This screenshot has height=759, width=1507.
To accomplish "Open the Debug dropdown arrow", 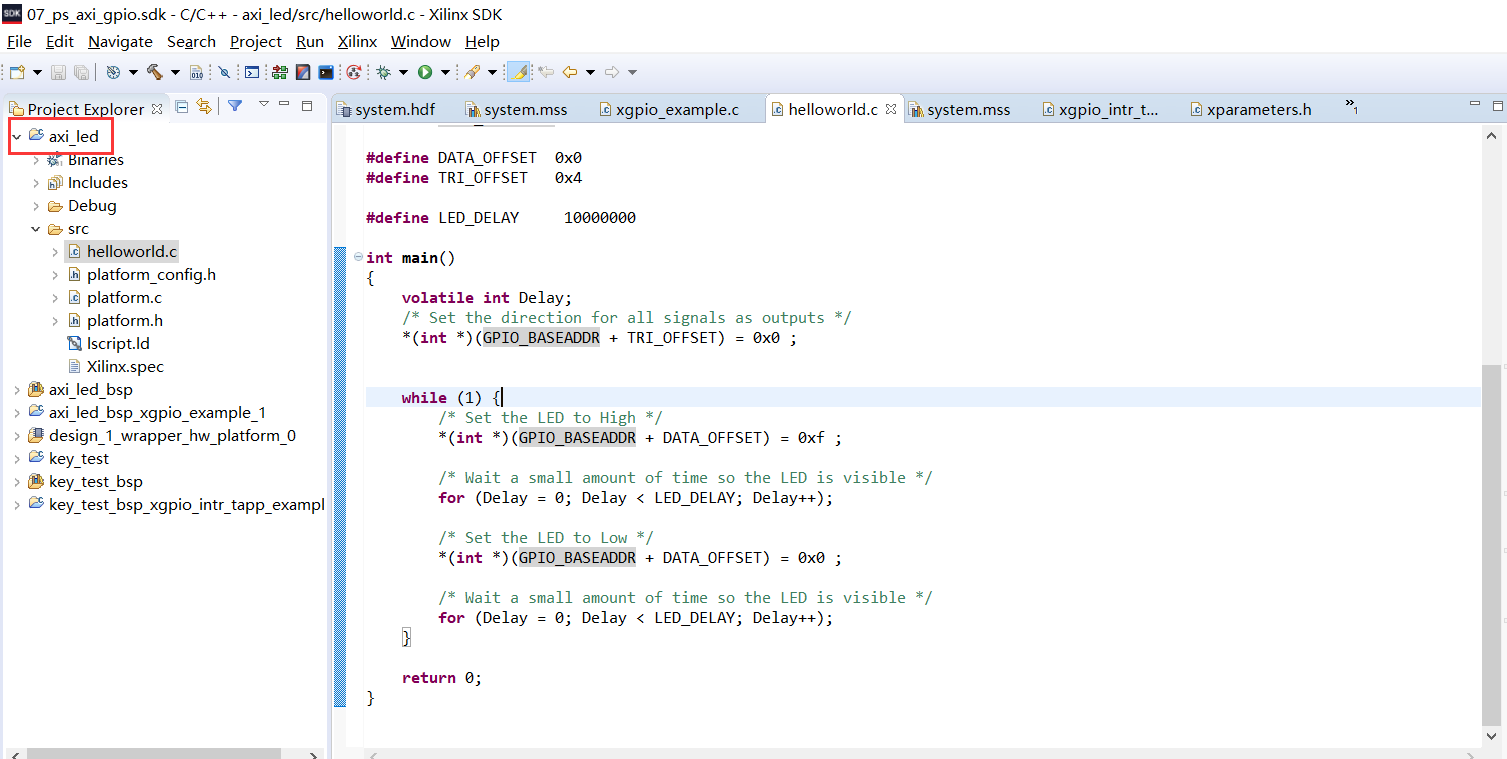I will pyautogui.click(x=403, y=72).
